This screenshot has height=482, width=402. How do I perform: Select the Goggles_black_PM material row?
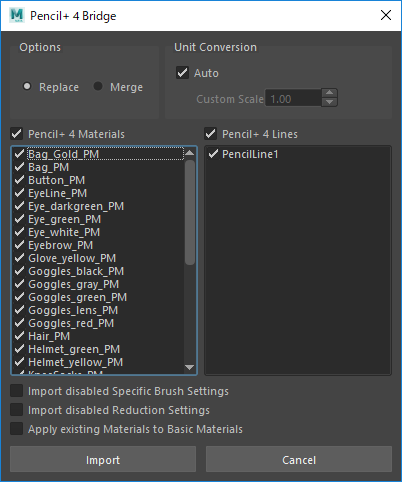coord(98,271)
